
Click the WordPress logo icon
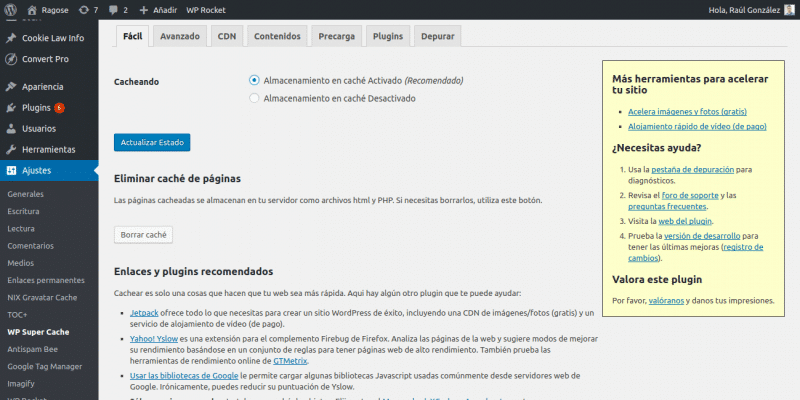[x=10, y=10]
